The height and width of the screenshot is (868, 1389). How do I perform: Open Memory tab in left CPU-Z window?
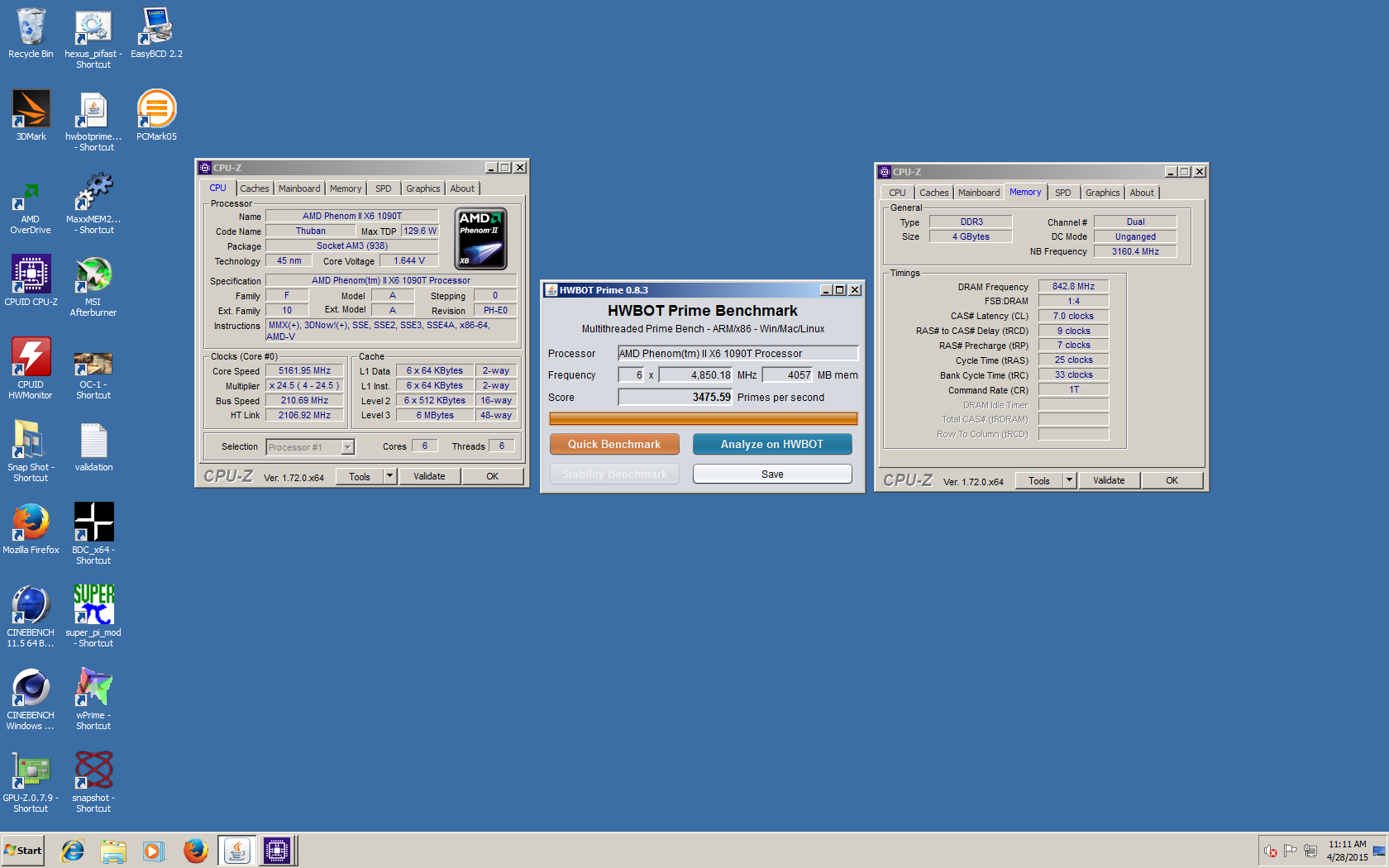346,188
